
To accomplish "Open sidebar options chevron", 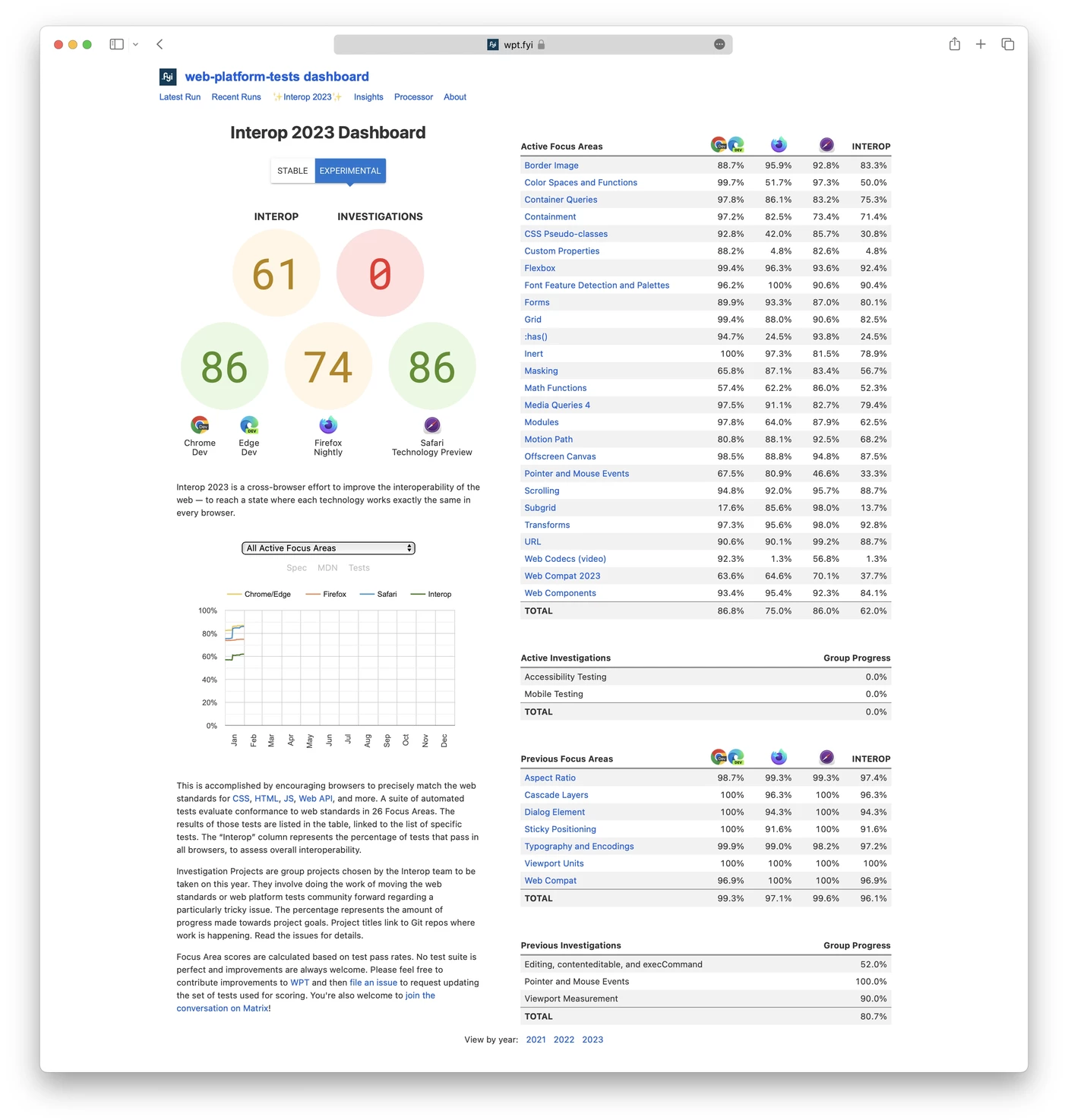I will pyautogui.click(x=135, y=44).
